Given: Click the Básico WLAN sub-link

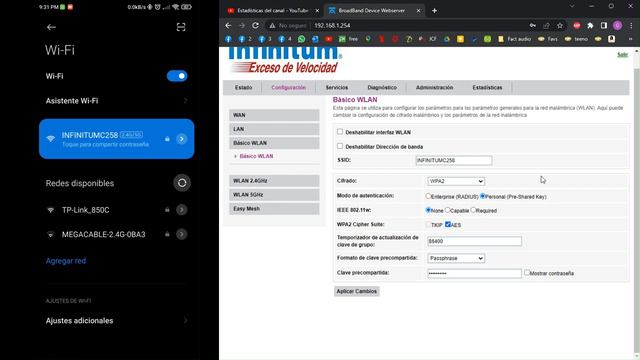Looking at the screenshot, I should (256, 156).
